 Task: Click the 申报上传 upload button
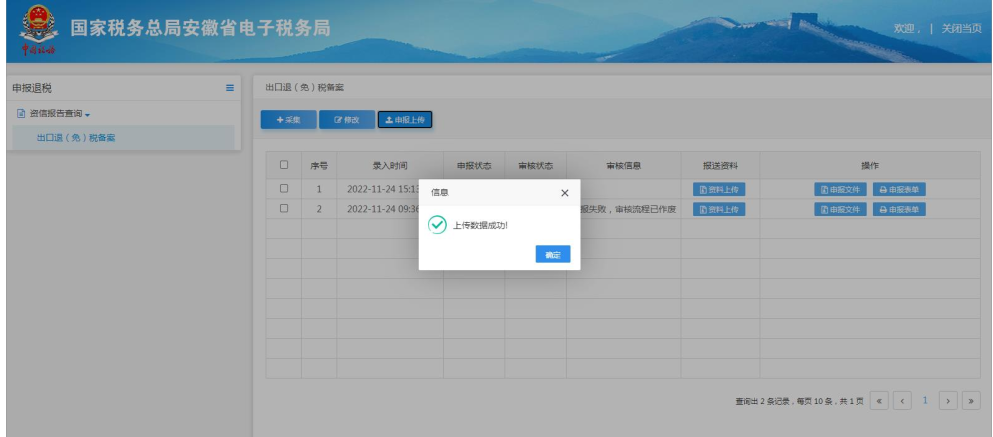pos(405,120)
